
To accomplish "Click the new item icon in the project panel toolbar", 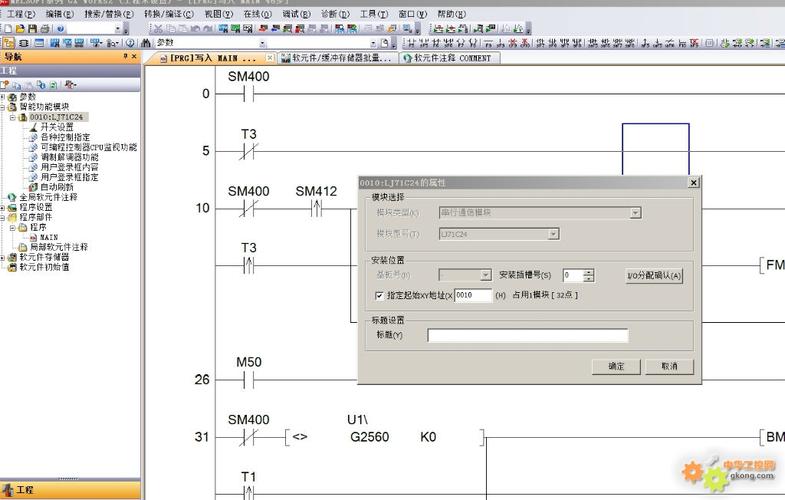I will point(5,85).
